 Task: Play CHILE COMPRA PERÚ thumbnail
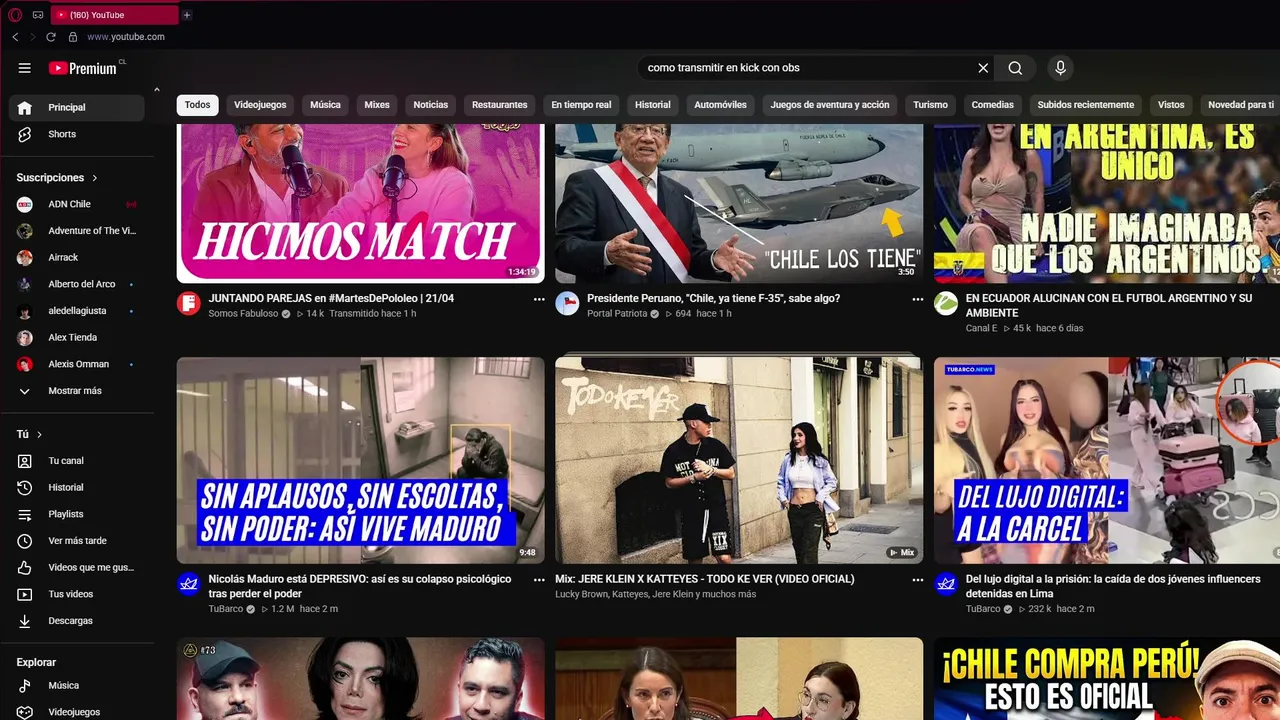pos(1107,679)
